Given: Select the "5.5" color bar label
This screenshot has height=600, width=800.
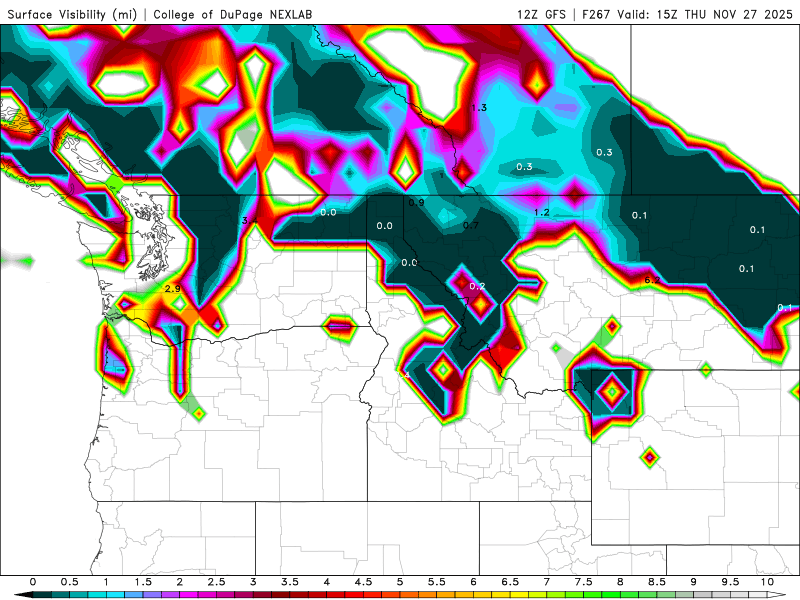Looking at the screenshot, I should point(437,582).
